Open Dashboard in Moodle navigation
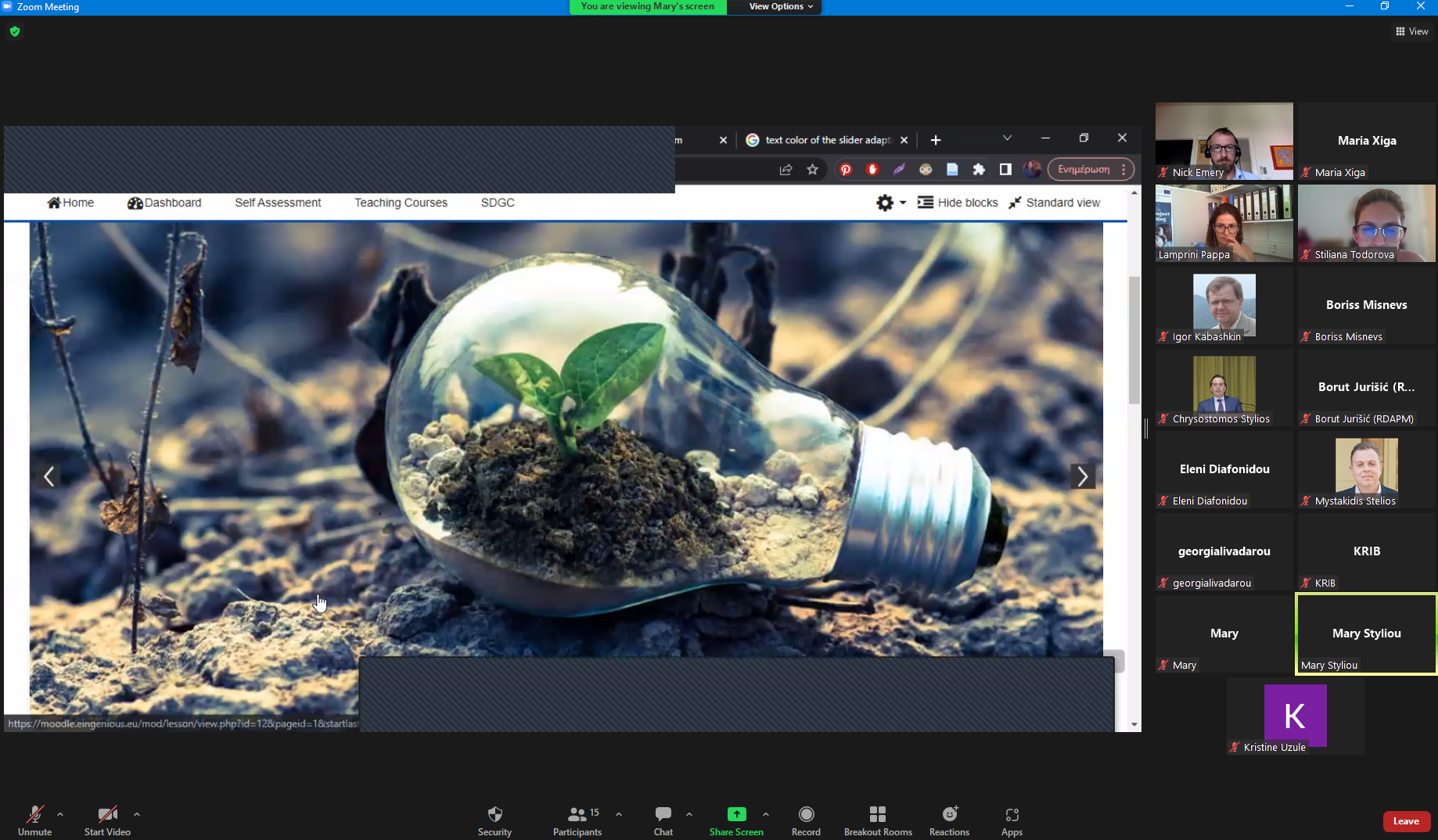This screenshot has height=840, width=1438. click(x=164, y=203)
